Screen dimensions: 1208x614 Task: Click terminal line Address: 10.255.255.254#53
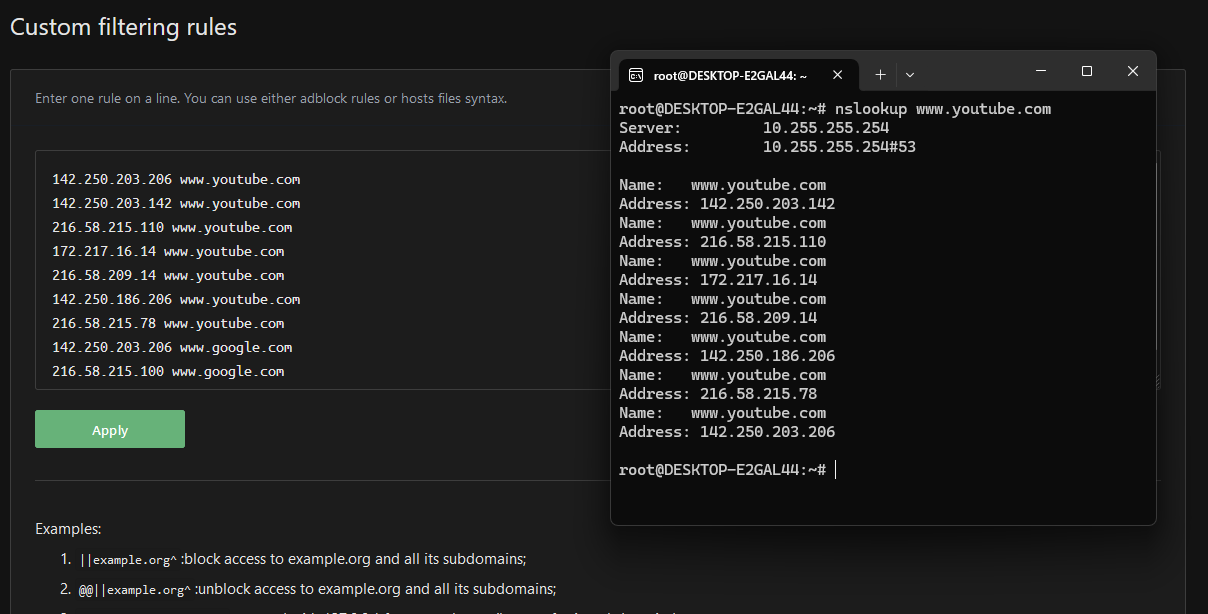767,147
